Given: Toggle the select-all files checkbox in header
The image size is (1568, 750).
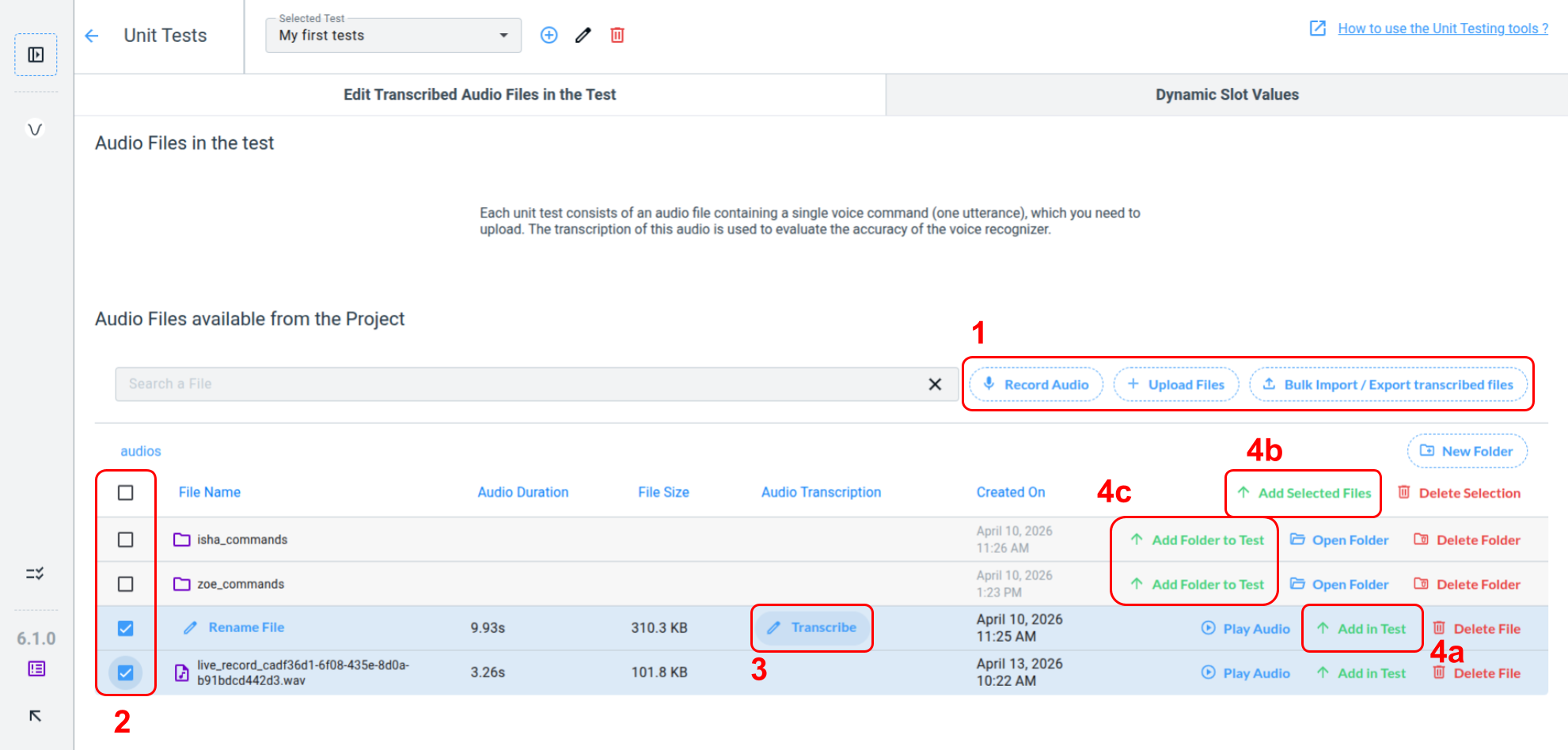Looking at the screenshot, I should pos(125,493).
